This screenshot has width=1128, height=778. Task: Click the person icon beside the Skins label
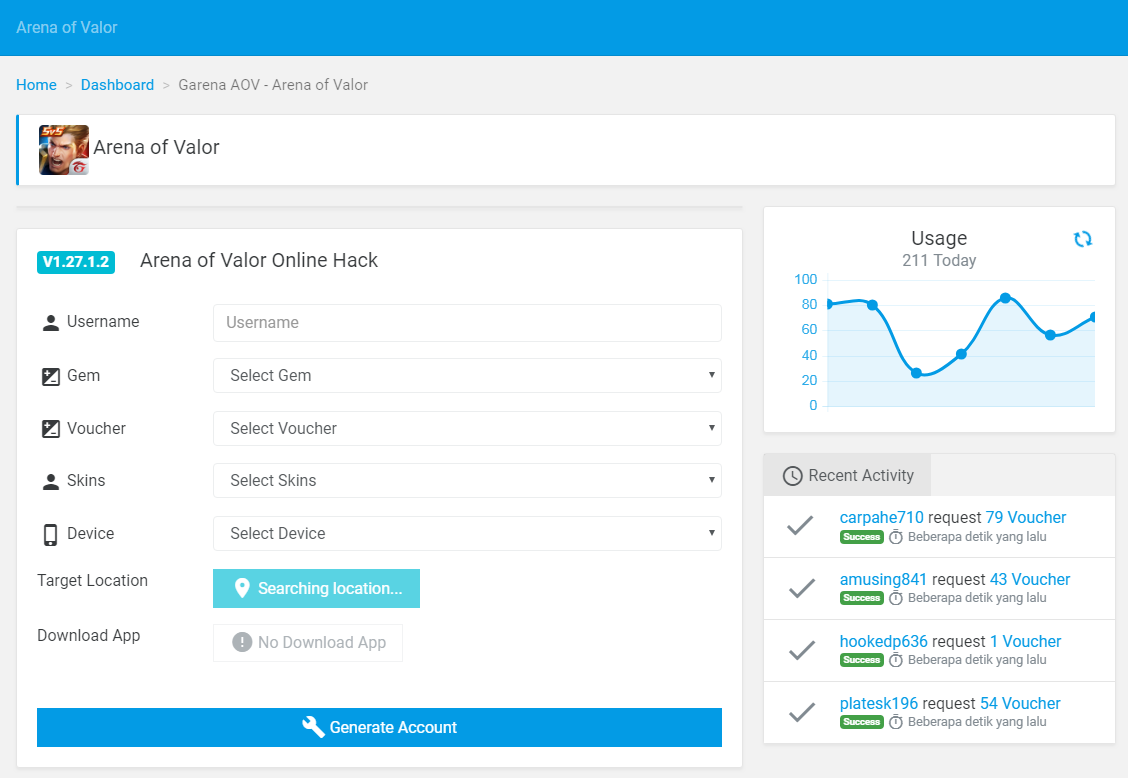pyautogui.click(x=50, y=481)
